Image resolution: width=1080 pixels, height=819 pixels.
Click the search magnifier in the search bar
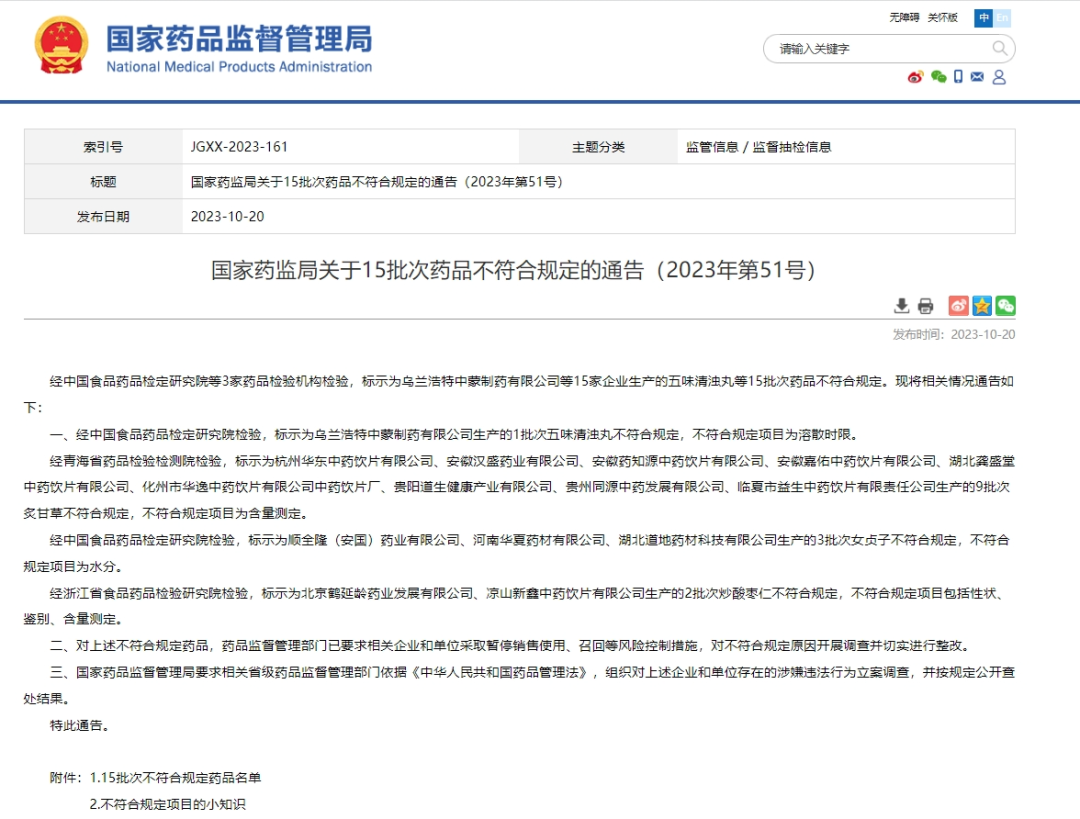(x=999, y=48)
